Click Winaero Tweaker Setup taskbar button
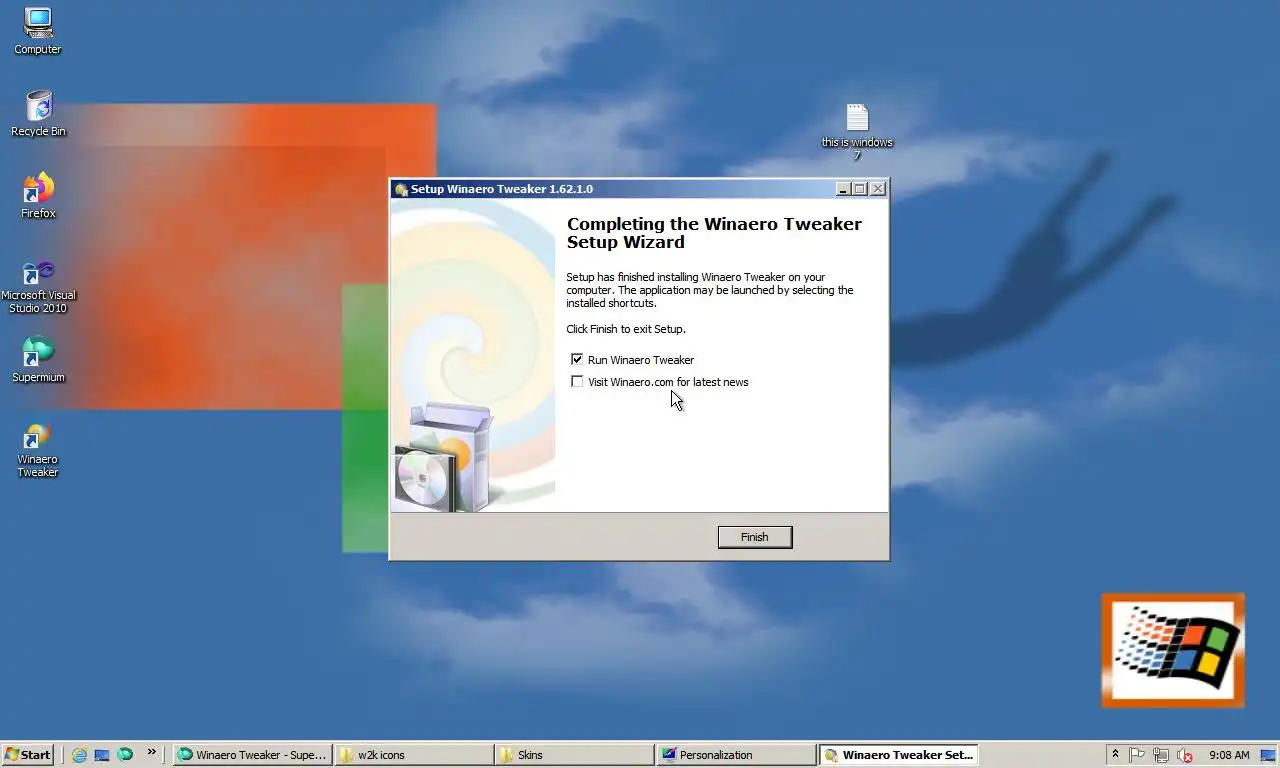Image resolution: width=1280 pixels, height=768 pixels. pyautogui.click(x=897, y=755)
